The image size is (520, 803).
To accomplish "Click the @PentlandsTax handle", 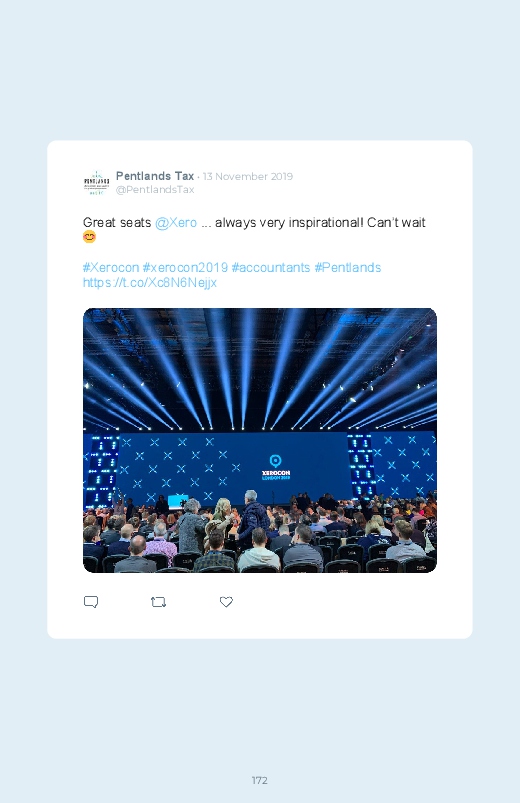I will [x=155, y=189].
